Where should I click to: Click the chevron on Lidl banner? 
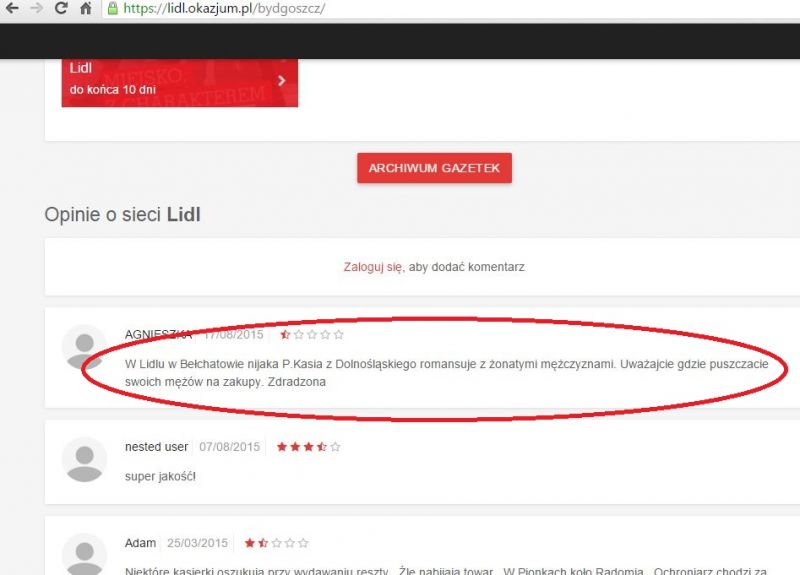coord(282,81)
